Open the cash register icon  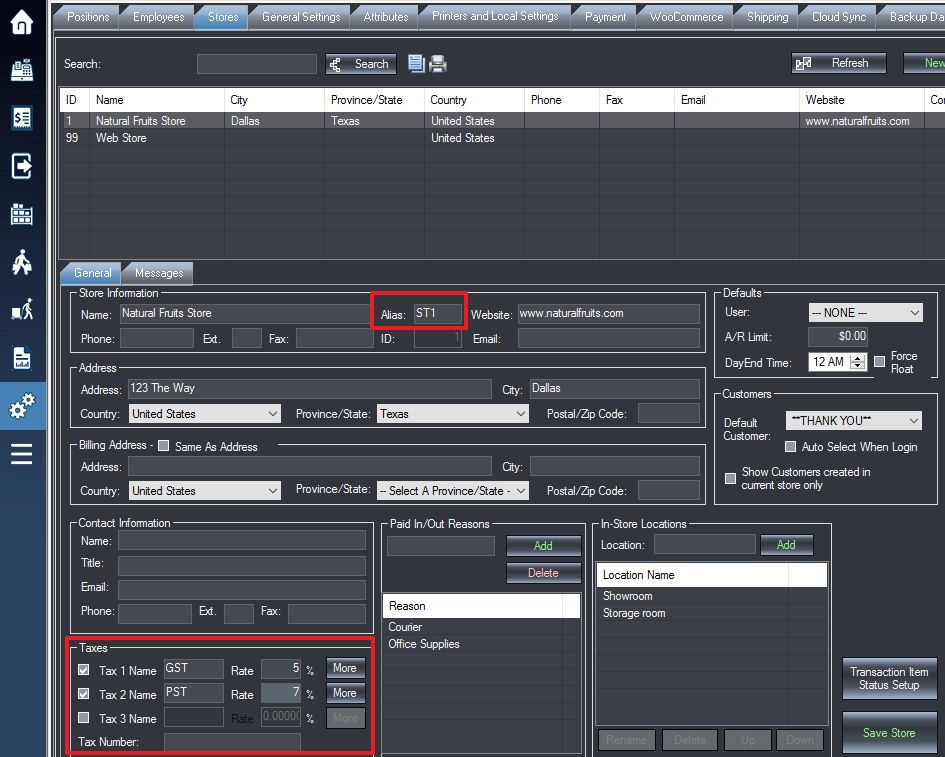pos(22,70)
